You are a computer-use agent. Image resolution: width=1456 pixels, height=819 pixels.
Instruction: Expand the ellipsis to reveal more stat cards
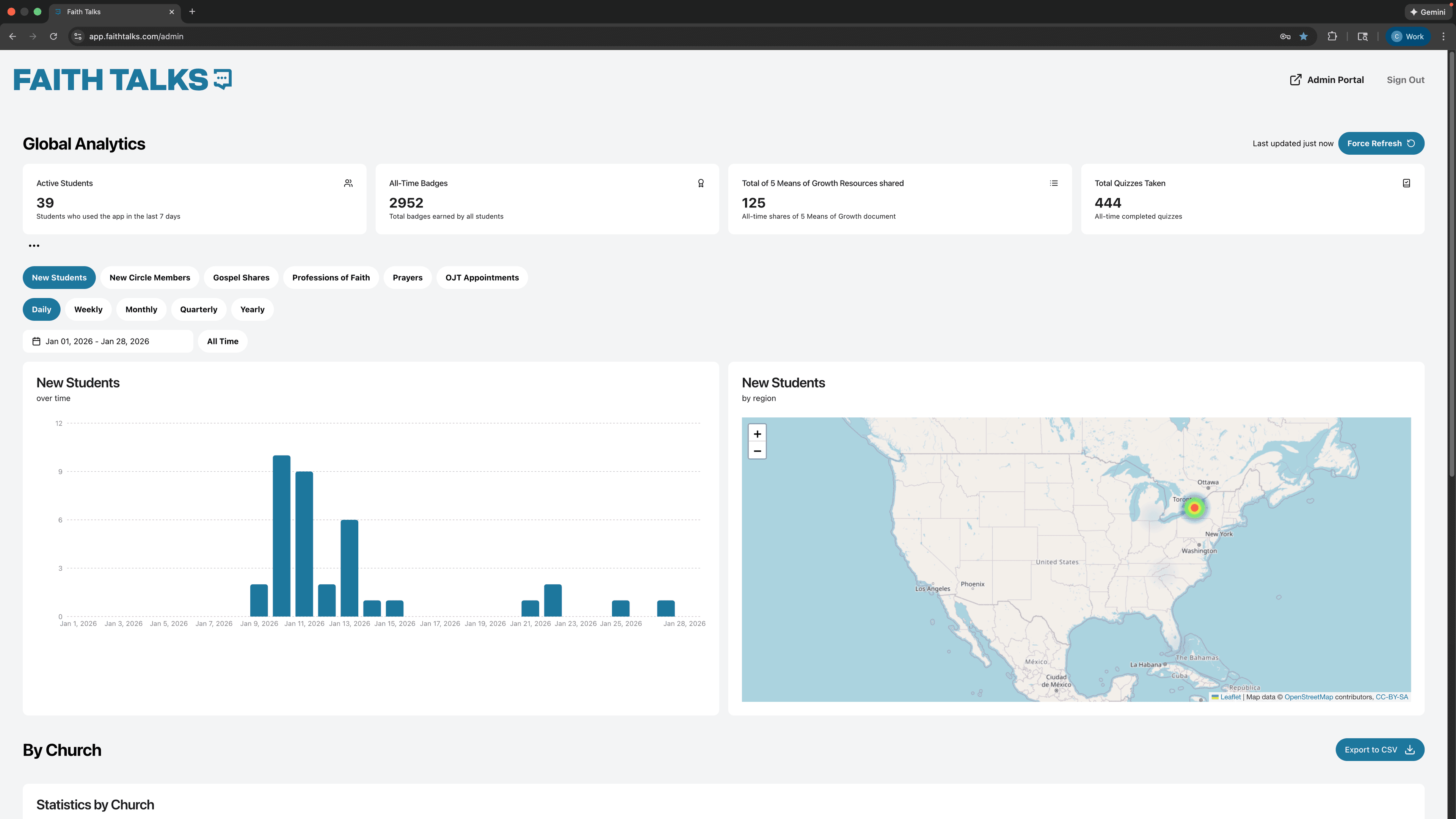35,245
